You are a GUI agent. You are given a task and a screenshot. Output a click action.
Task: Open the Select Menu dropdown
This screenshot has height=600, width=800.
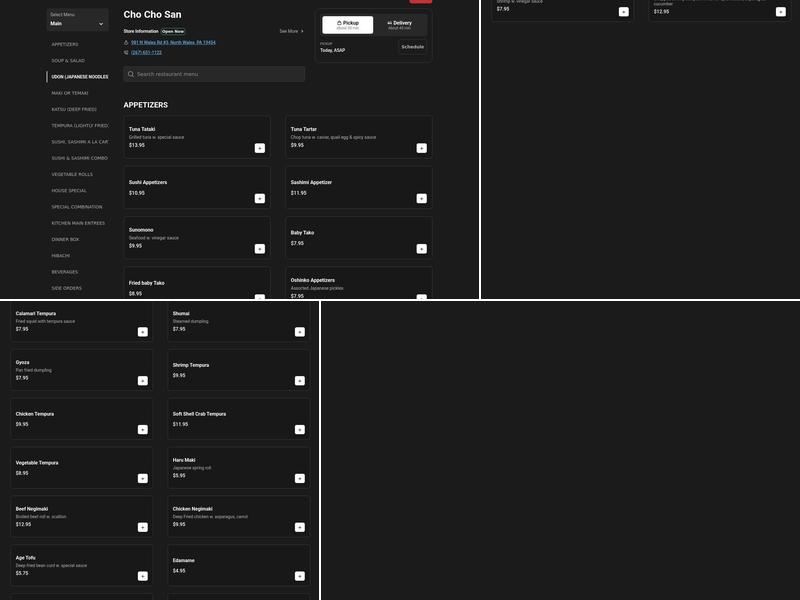coord(77,20)
